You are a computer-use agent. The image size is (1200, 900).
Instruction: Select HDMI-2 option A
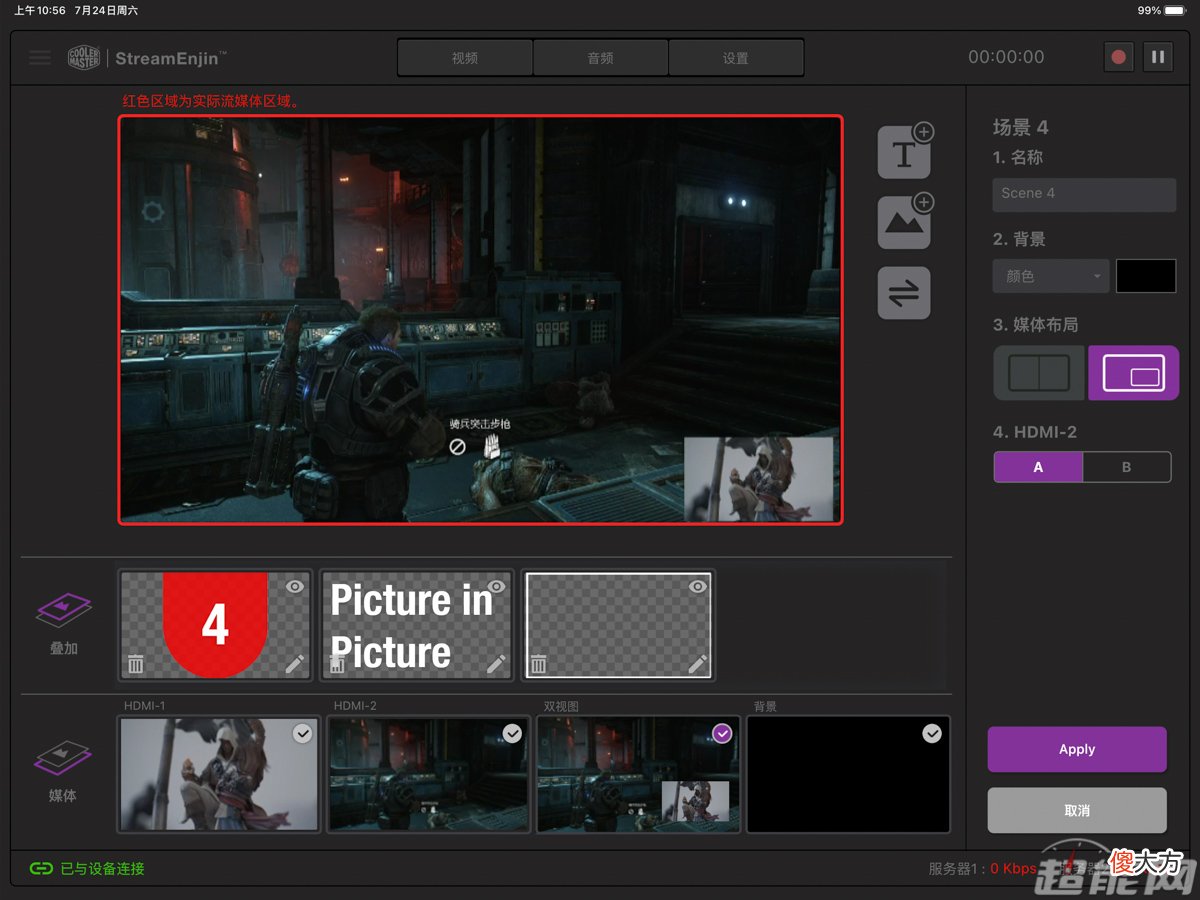tap(1038, 467)
